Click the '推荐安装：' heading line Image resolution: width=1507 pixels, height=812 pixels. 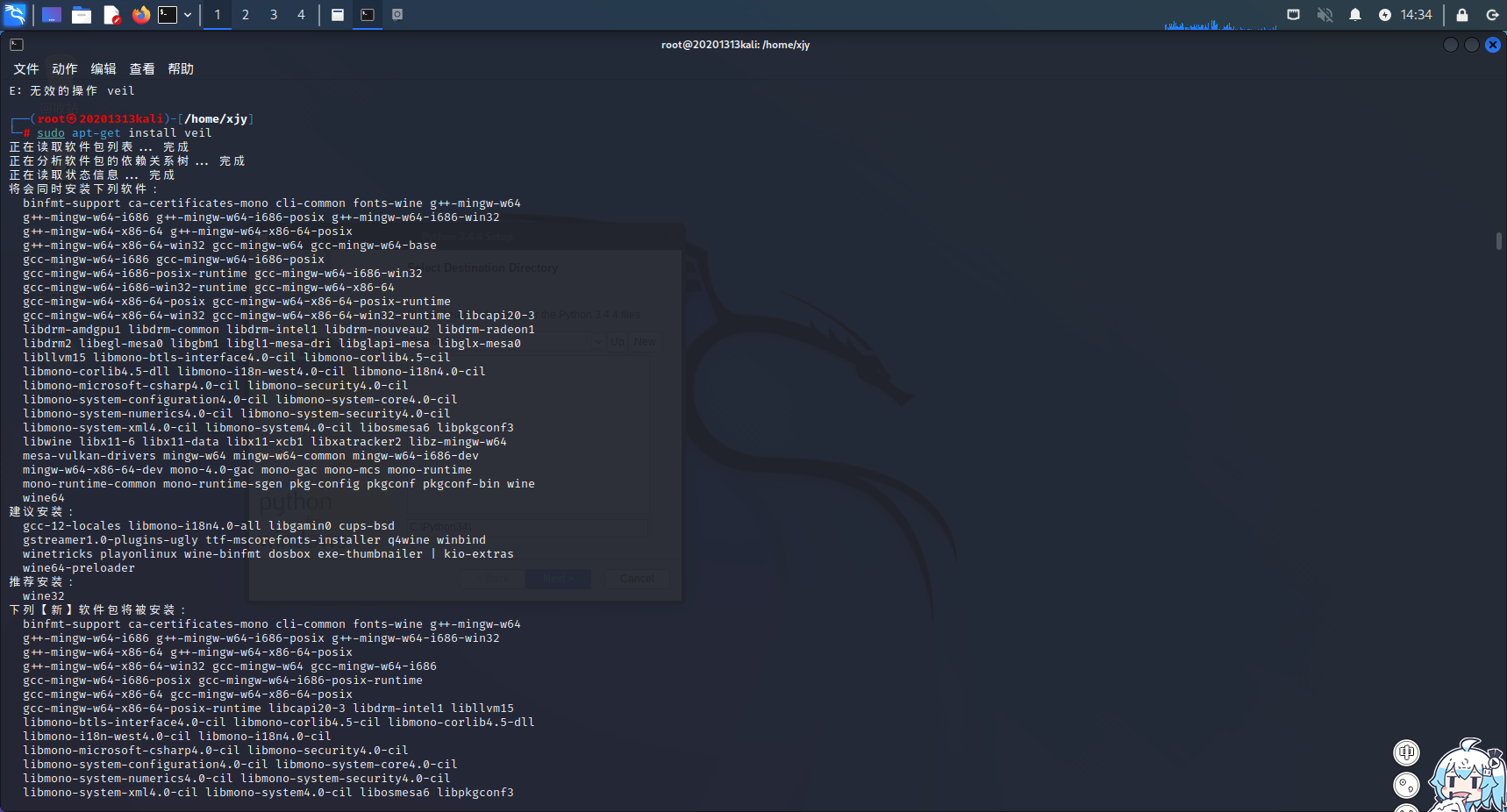pos(41,582)
